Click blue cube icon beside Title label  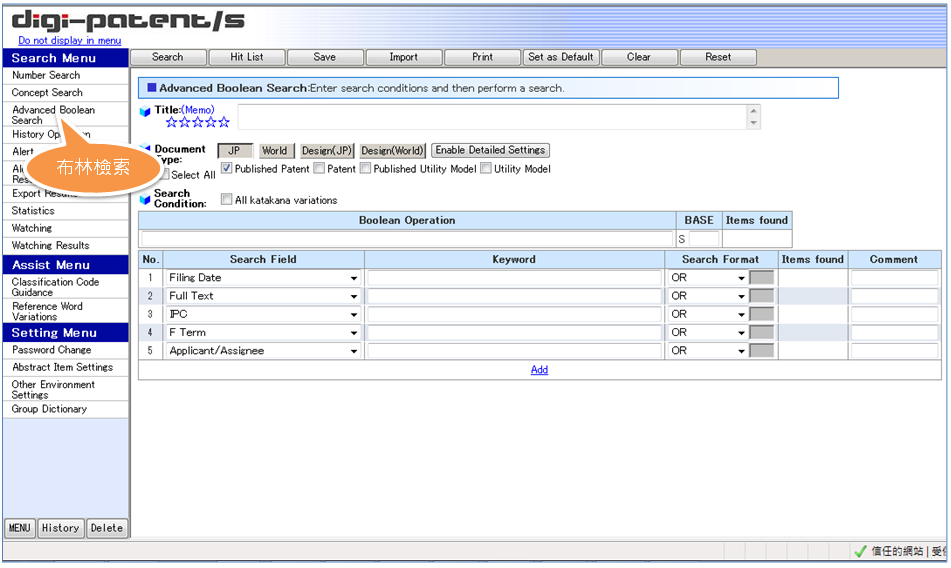(x=145, y=112)
